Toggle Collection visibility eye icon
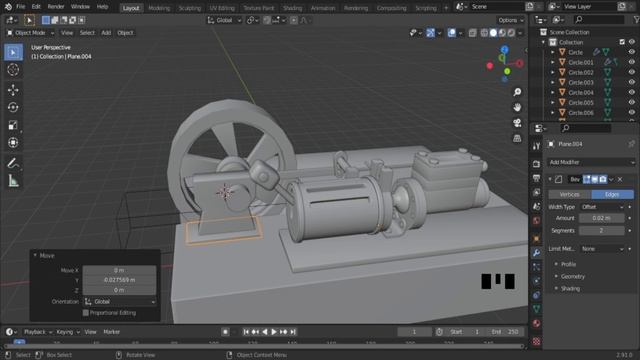The width and height of the screenshot is (640, 360). [x=631, y=42]
